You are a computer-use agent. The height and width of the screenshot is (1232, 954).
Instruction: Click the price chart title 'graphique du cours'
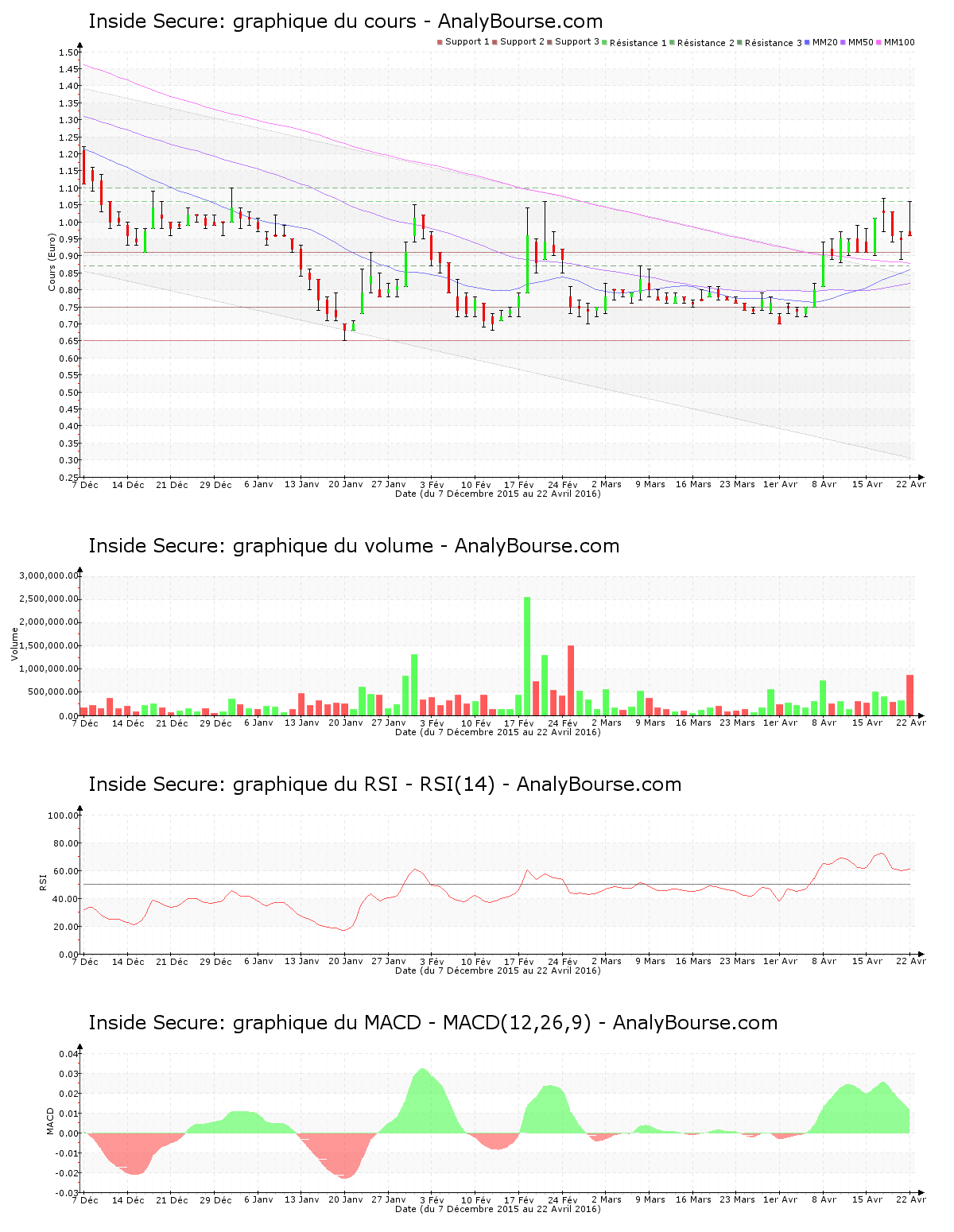click(345, 21)
